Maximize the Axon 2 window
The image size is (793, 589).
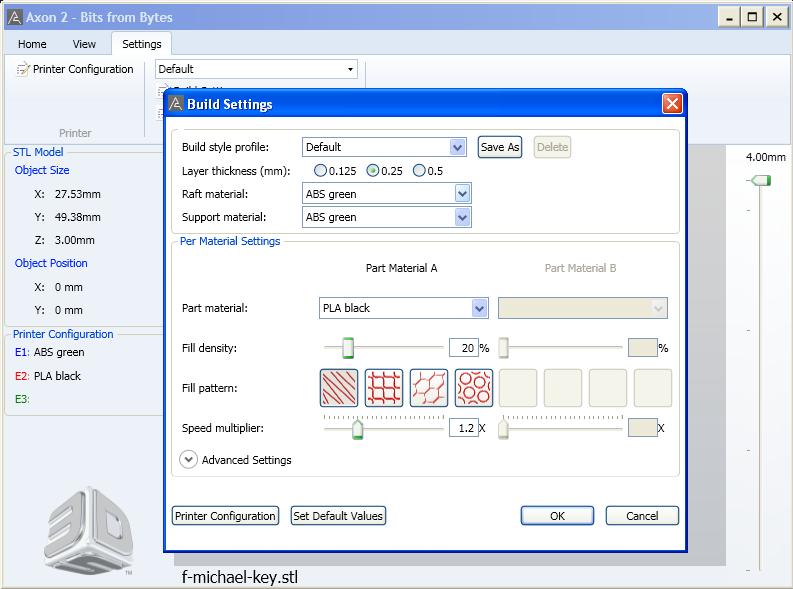tap(753, 17)
